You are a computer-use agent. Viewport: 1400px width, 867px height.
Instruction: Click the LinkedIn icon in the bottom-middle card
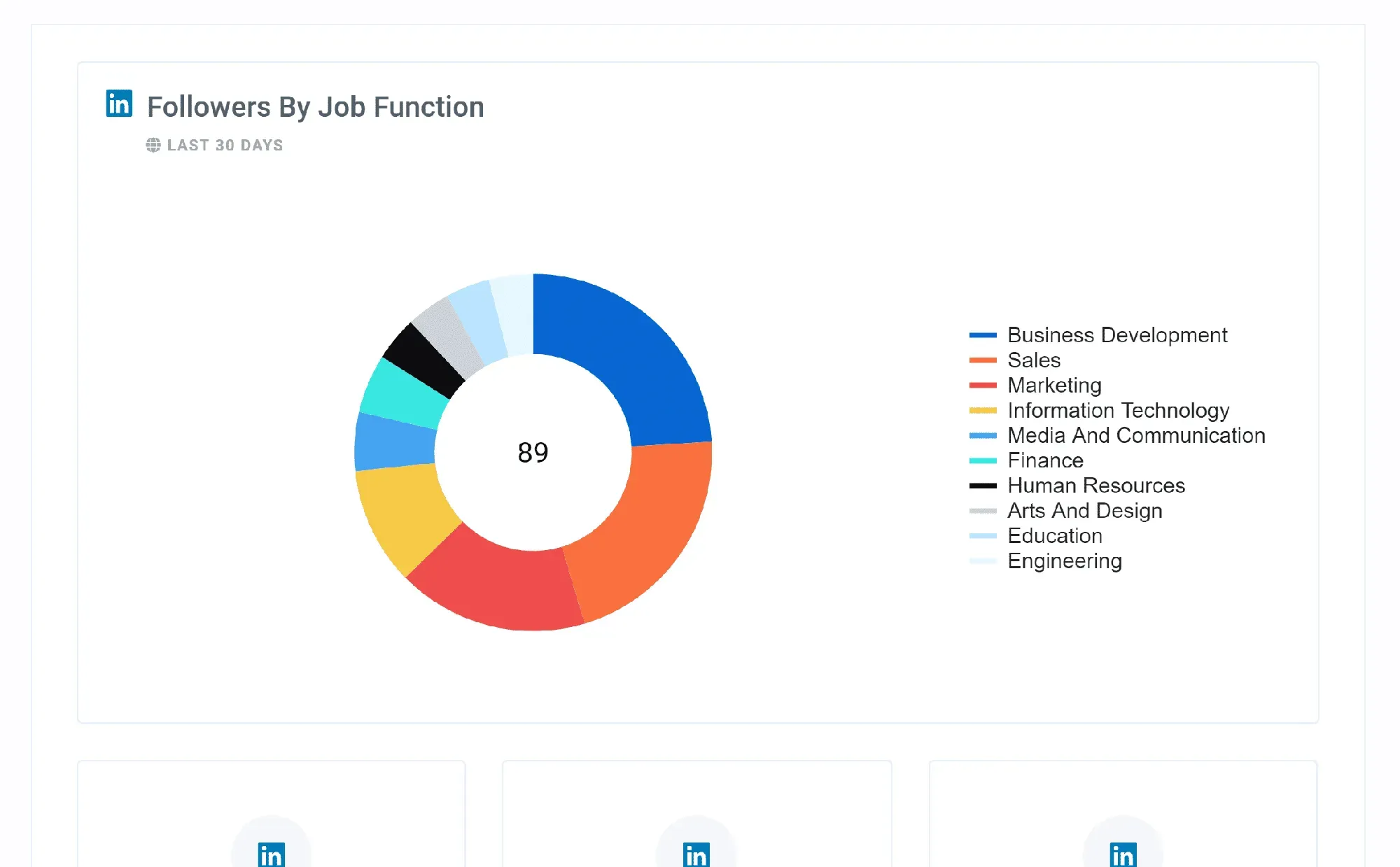point(696,855)
